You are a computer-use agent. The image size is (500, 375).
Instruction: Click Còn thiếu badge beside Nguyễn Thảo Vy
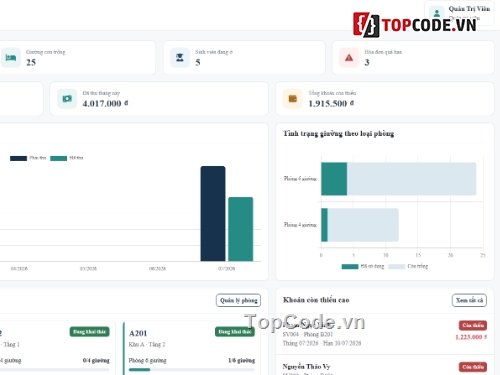tap(473, 367)
